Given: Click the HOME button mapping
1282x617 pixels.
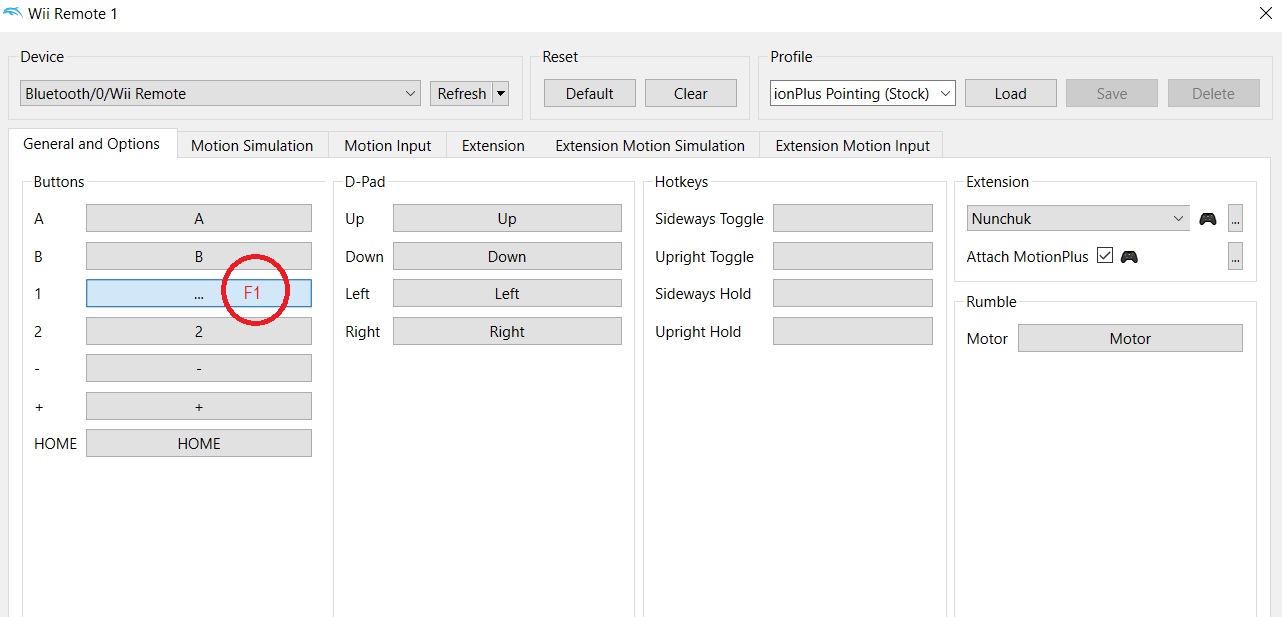Looking at the screenshot, I should [x=199, y=443].
